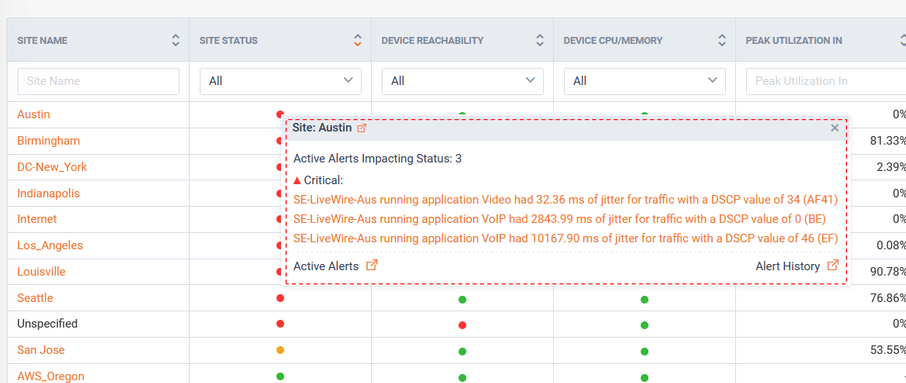
Task: Open the Video jitter AF41 alert link
Action: 566,200
